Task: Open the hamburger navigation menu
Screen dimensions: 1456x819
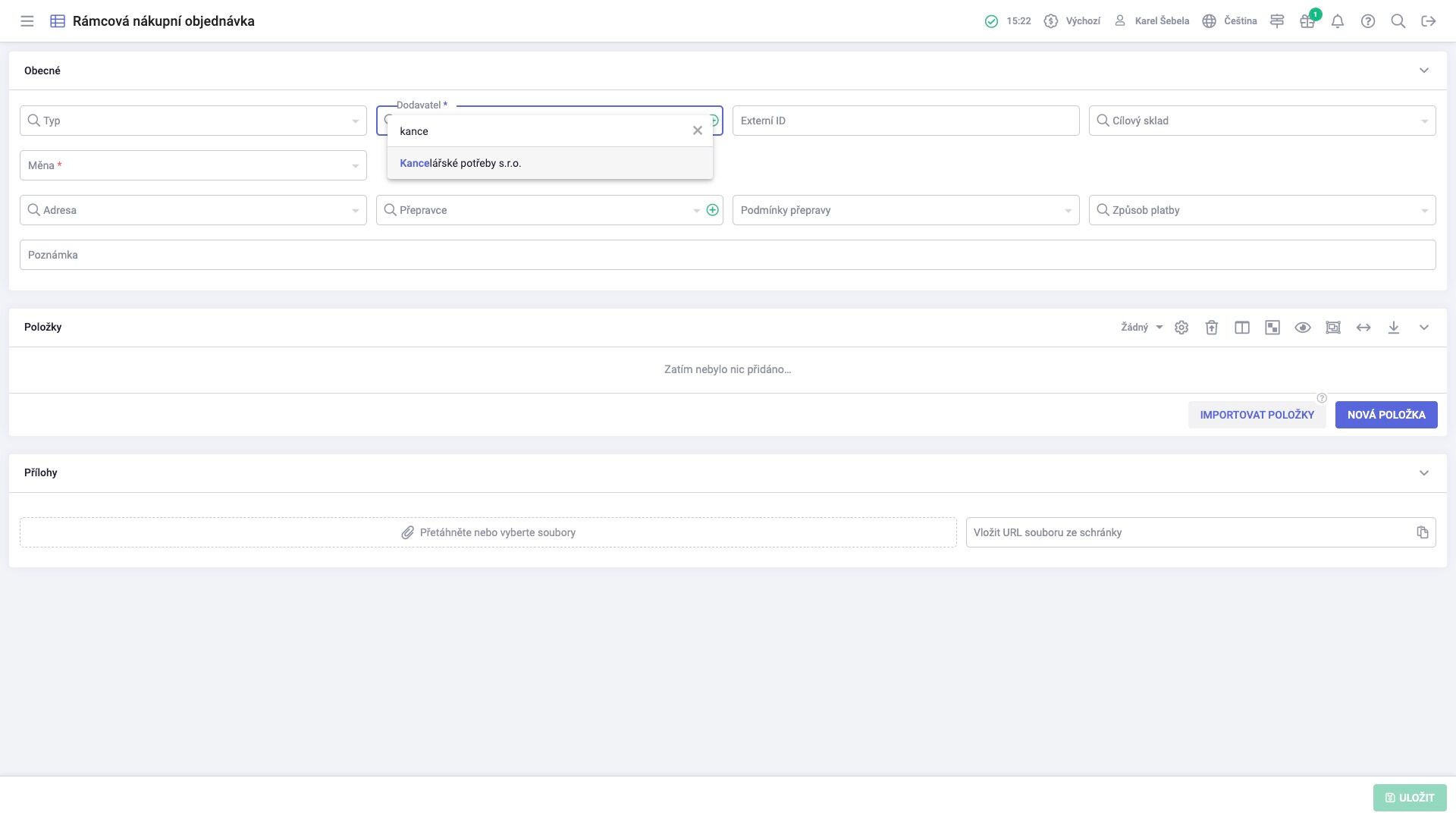Action: tap(27, 21)
